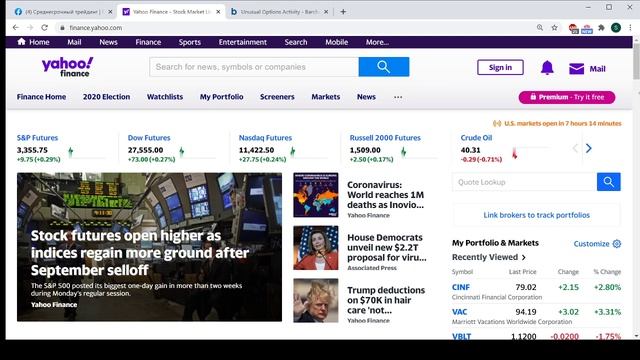Click the browser address bar

pyautogui.click(x=294, y=27)
